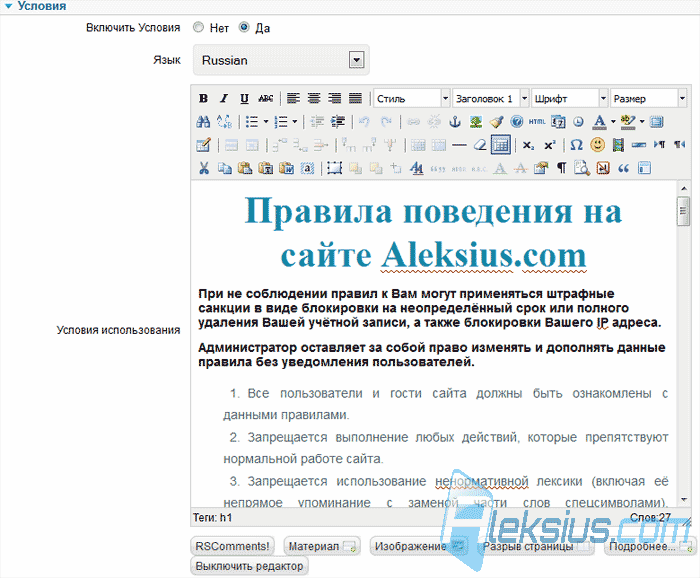Insert a new layer
The width and height of the screenshot is (700, 578).
coord(334,168)
